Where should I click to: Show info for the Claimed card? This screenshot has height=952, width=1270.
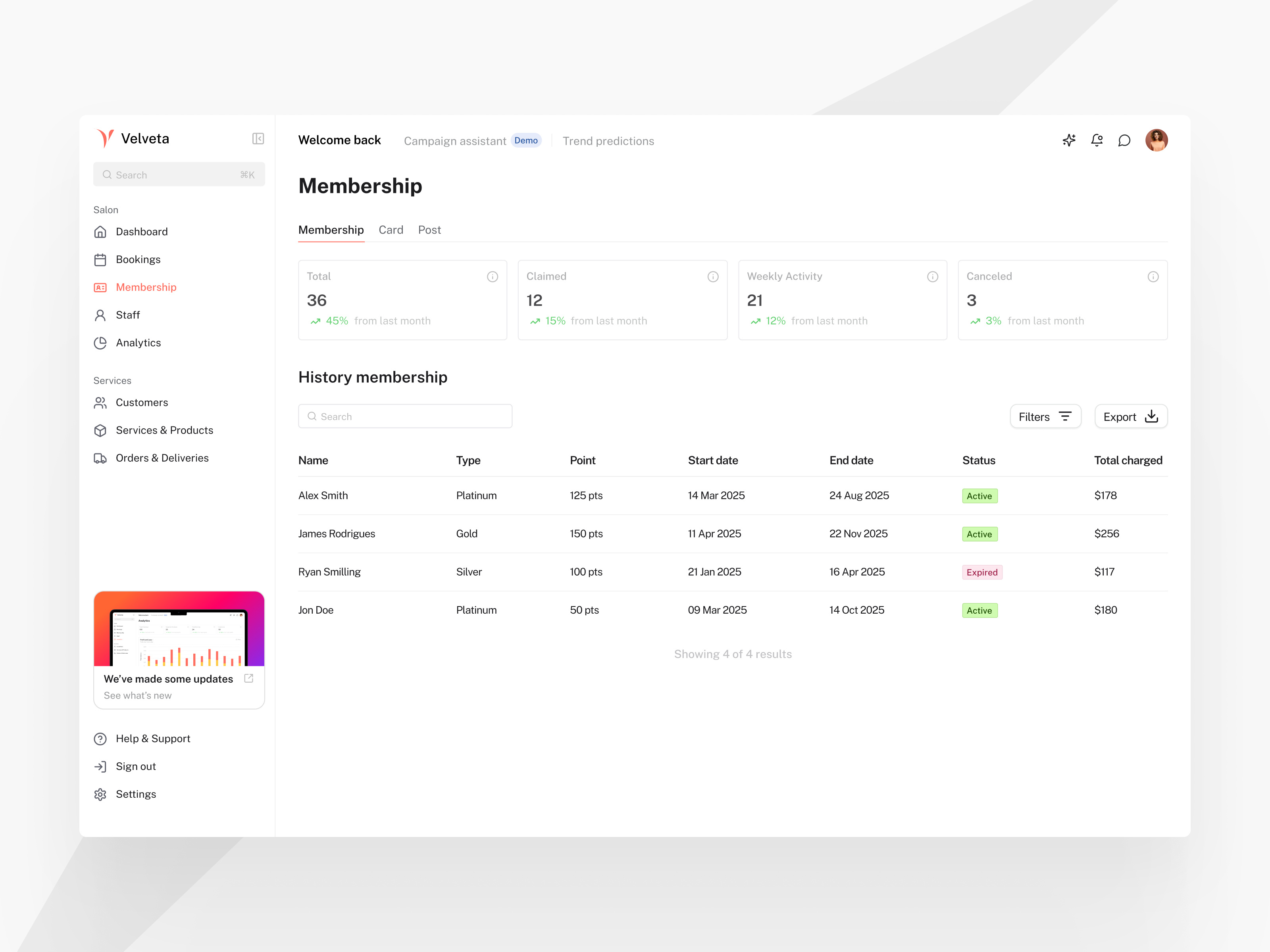pos(713,276)
